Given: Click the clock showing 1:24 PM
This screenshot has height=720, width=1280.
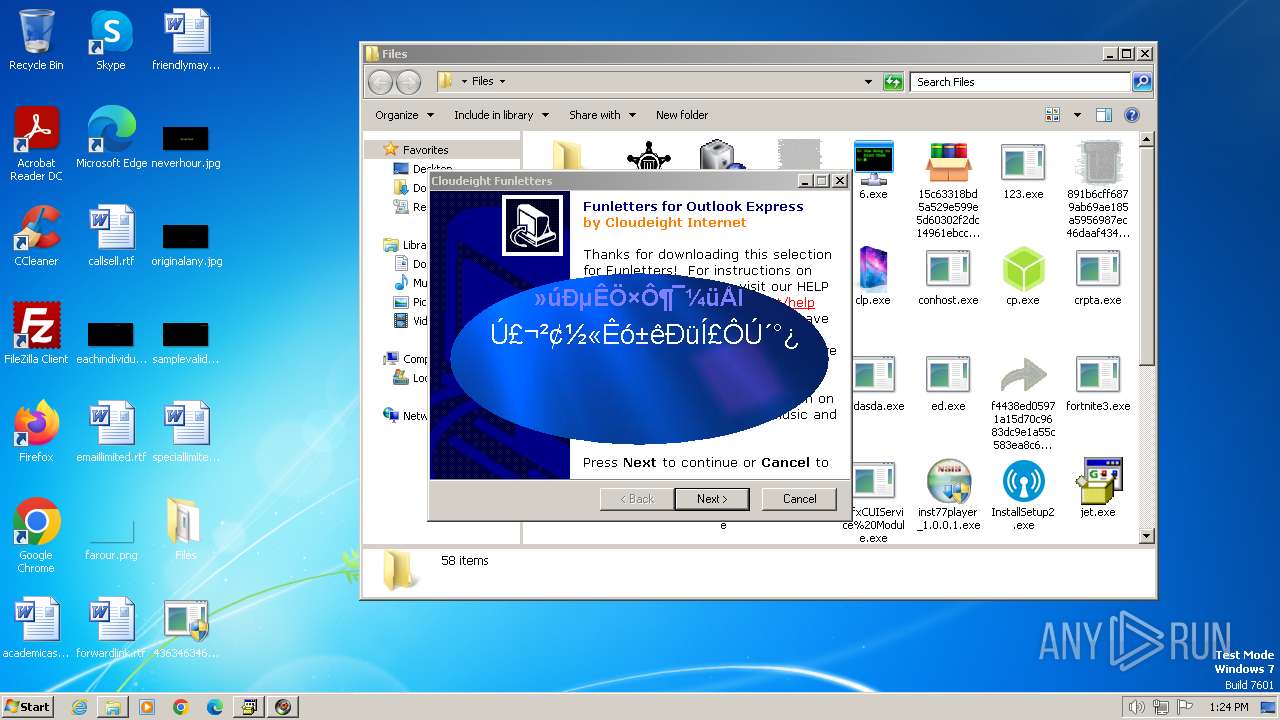Looking at the screenshot, I should click(x=1228, y=707).
